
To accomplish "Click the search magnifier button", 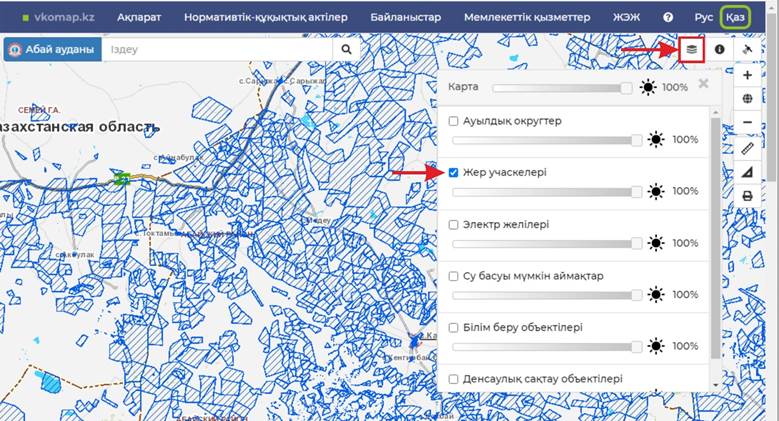I will [347, 49].
